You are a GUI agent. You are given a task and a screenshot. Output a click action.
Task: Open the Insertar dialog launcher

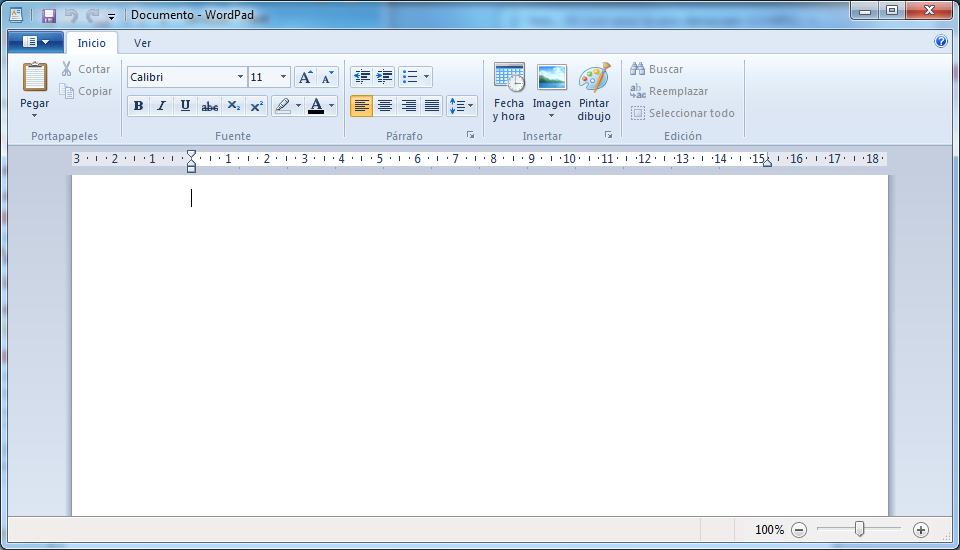pos(608,135)
